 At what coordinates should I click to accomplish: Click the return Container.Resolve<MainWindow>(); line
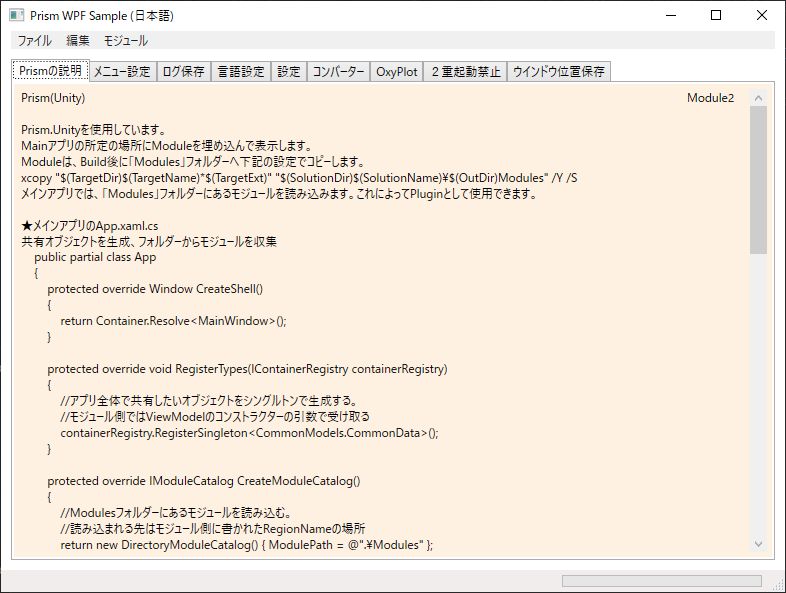point(173,321)
